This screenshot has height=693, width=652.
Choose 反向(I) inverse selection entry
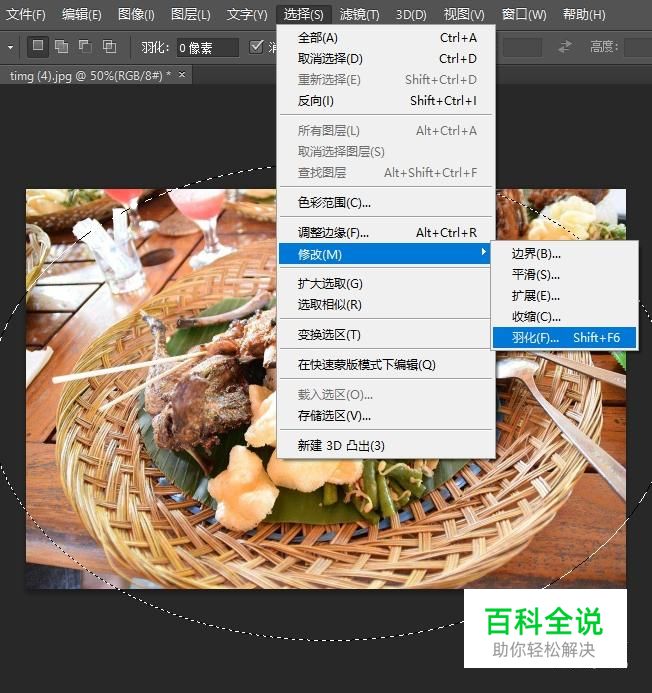(386, 101)
